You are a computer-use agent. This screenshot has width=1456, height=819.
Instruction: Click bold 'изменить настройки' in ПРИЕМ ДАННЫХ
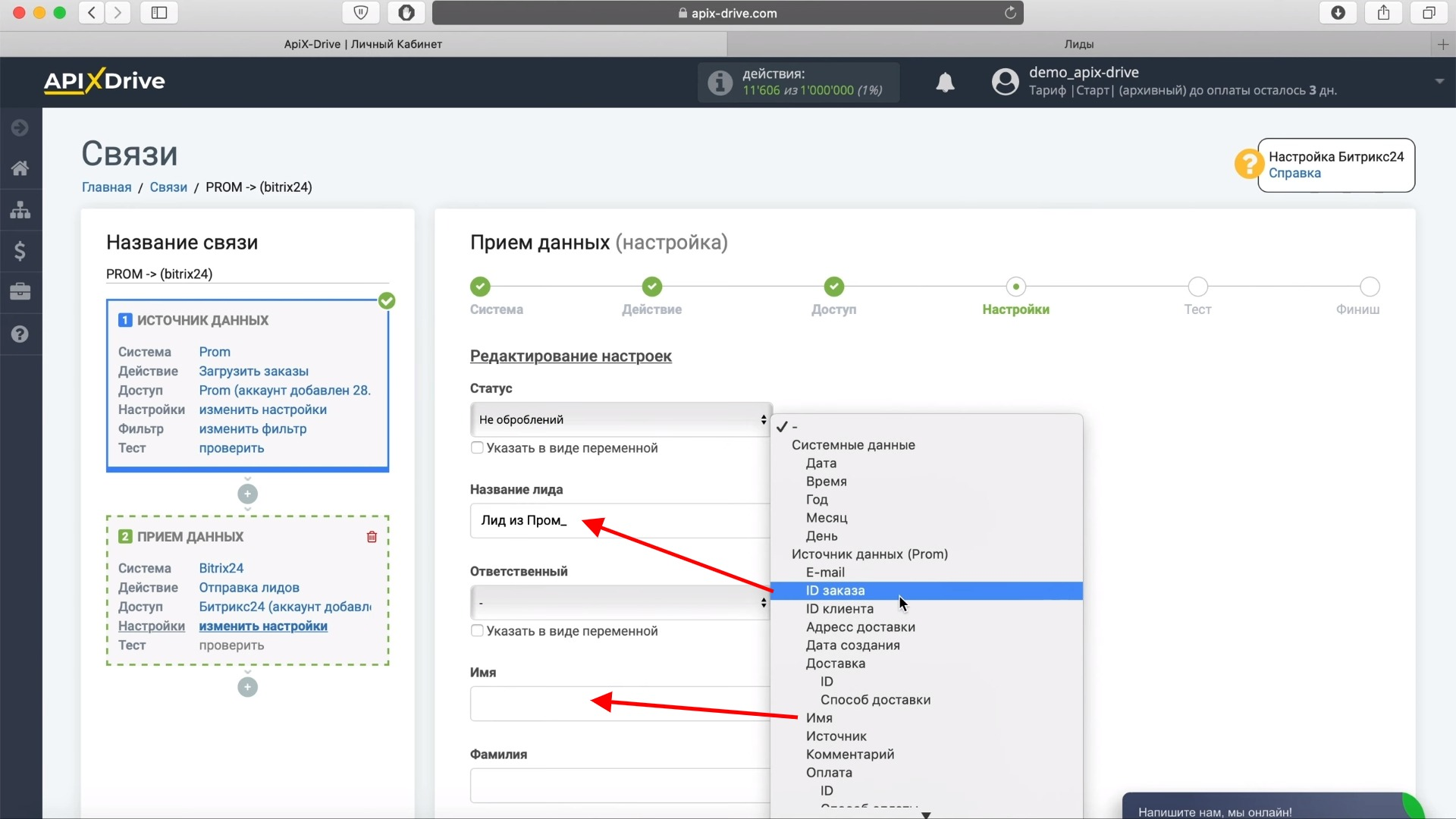click(263, 626)
